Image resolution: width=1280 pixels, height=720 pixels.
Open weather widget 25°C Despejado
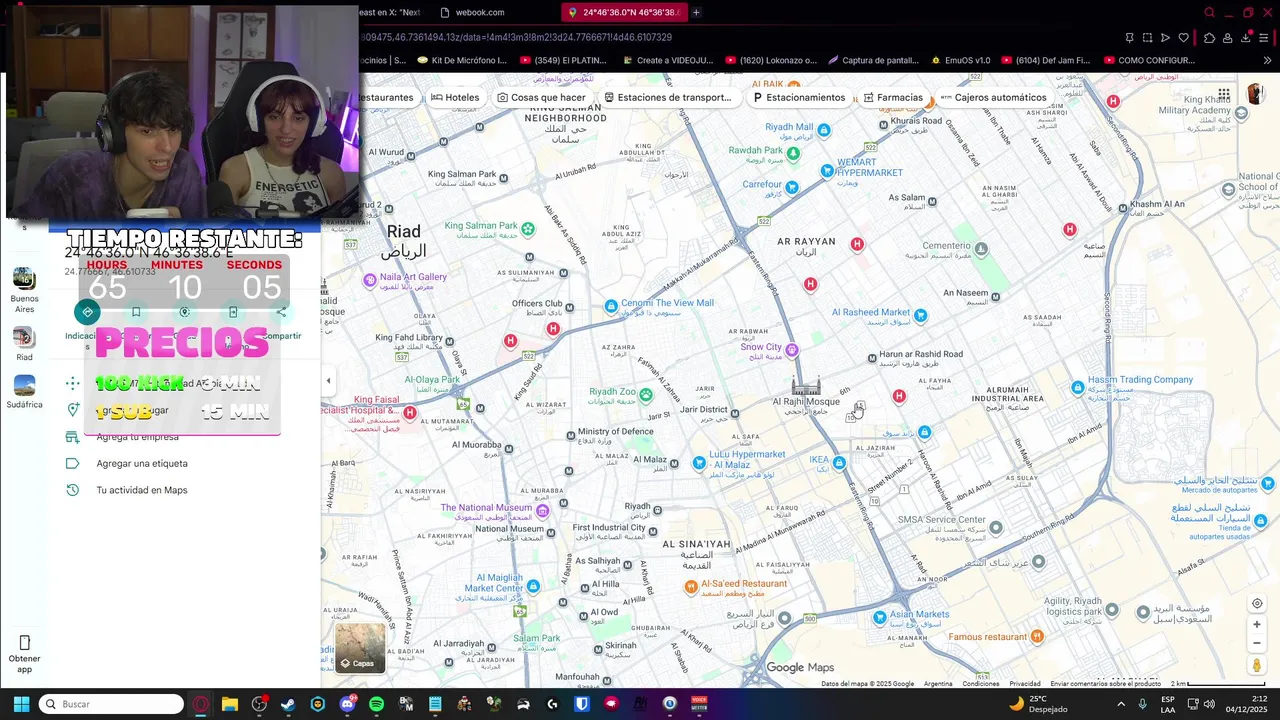click(x=1038, y=704)
